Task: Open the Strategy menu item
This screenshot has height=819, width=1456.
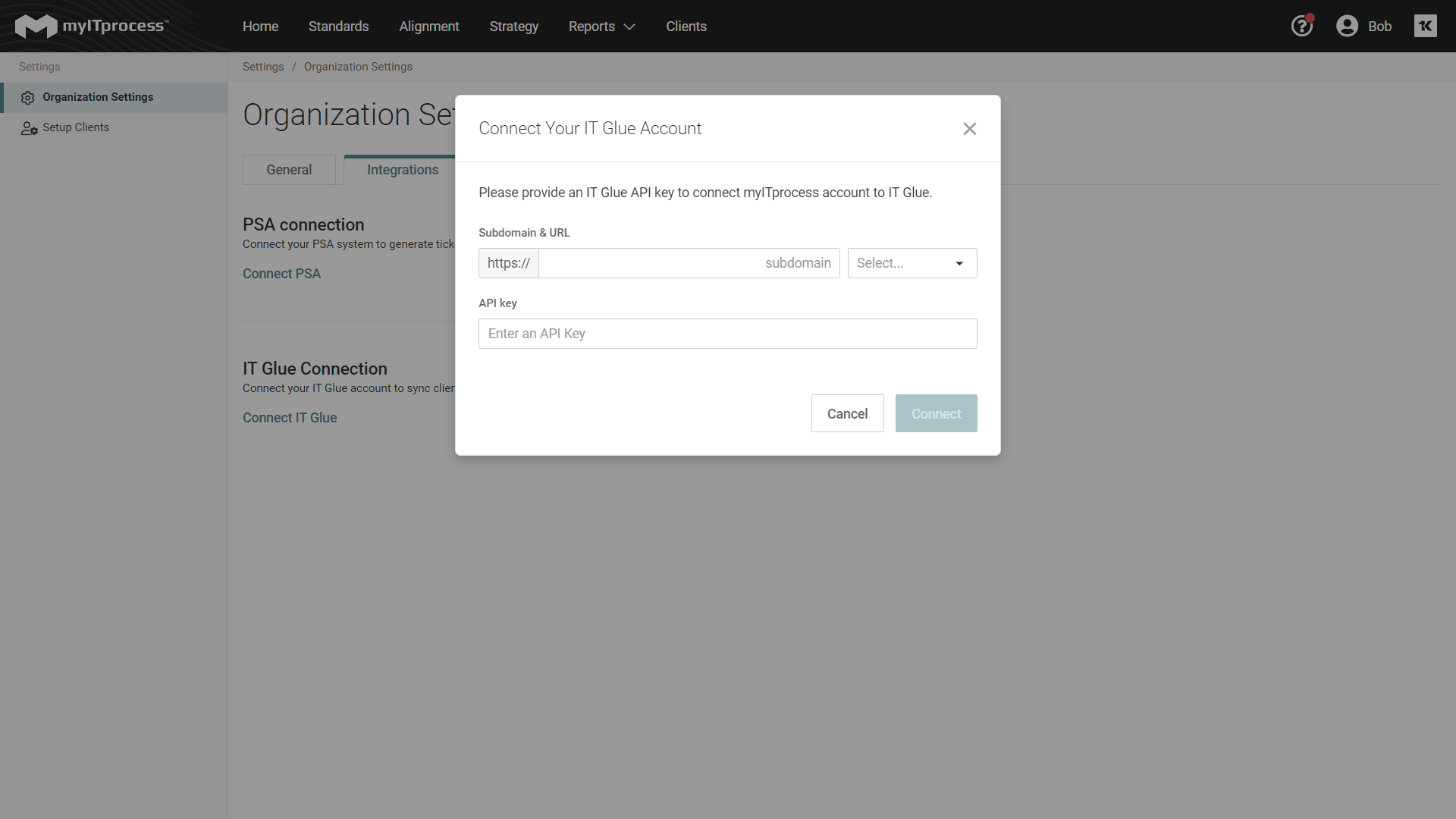Action: pos(514,27)
